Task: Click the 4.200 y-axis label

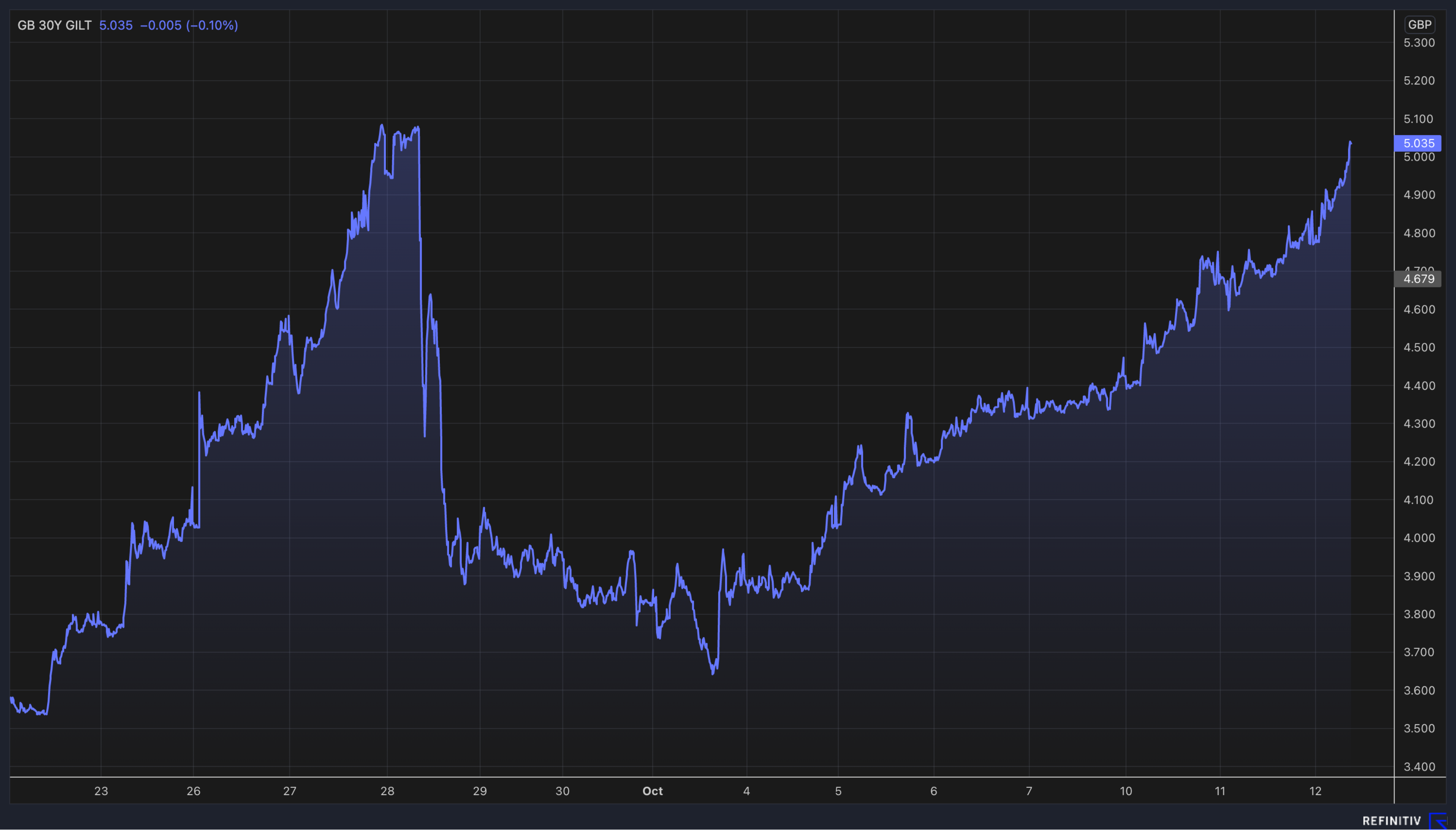Action: coord(1419,462)
